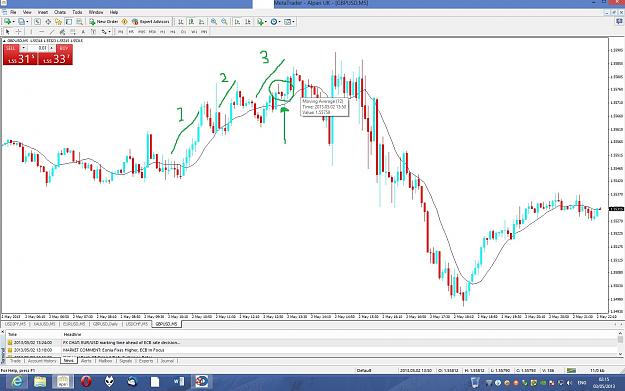Launch MetaEditor via the yellow diamond icon
The height and width of the screenshot is (391, 625).
click(x=124, y=22)
